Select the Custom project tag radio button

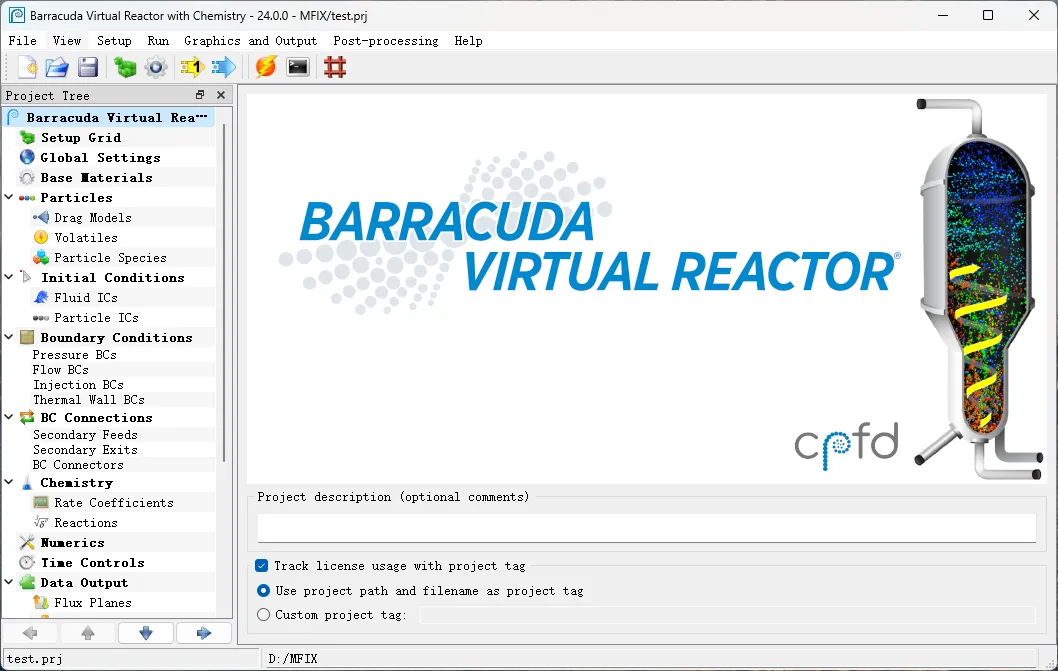(x=264, y=614)
